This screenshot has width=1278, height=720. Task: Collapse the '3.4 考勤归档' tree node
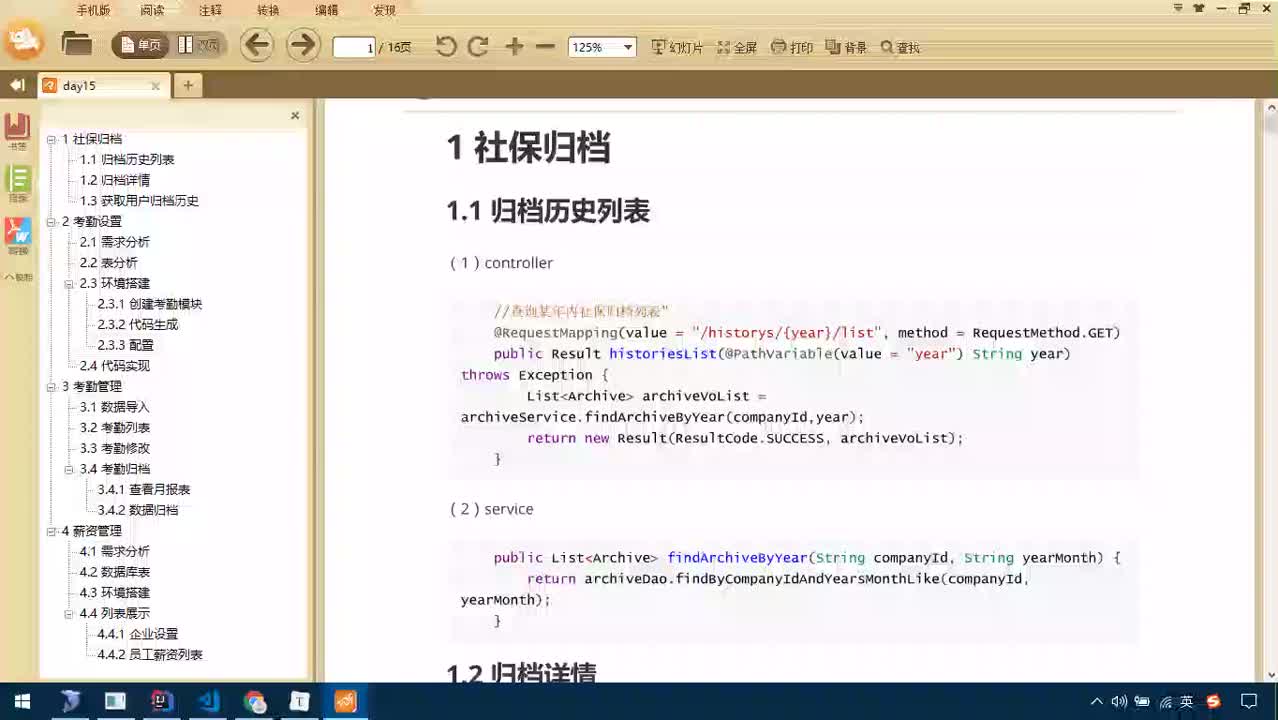tap(69, 469)
